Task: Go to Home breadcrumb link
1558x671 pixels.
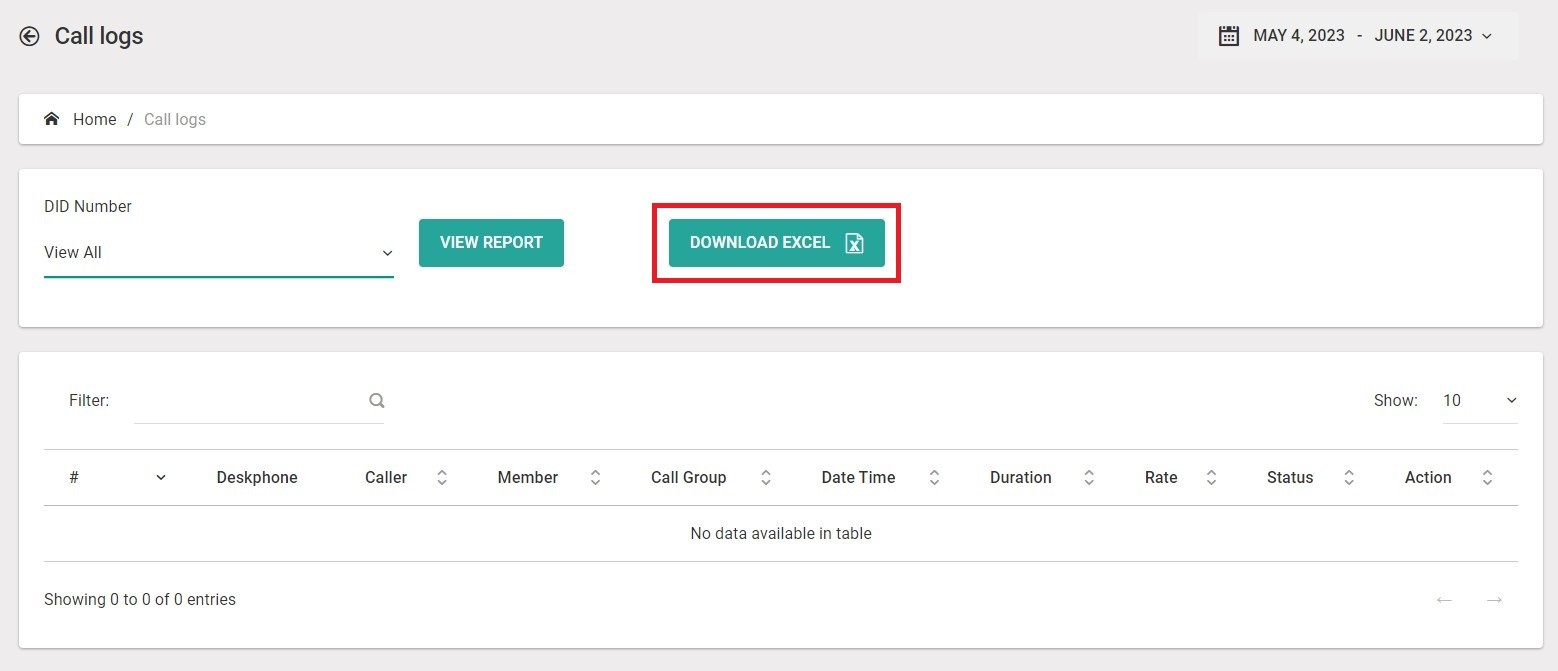Action: click(94, 119)
